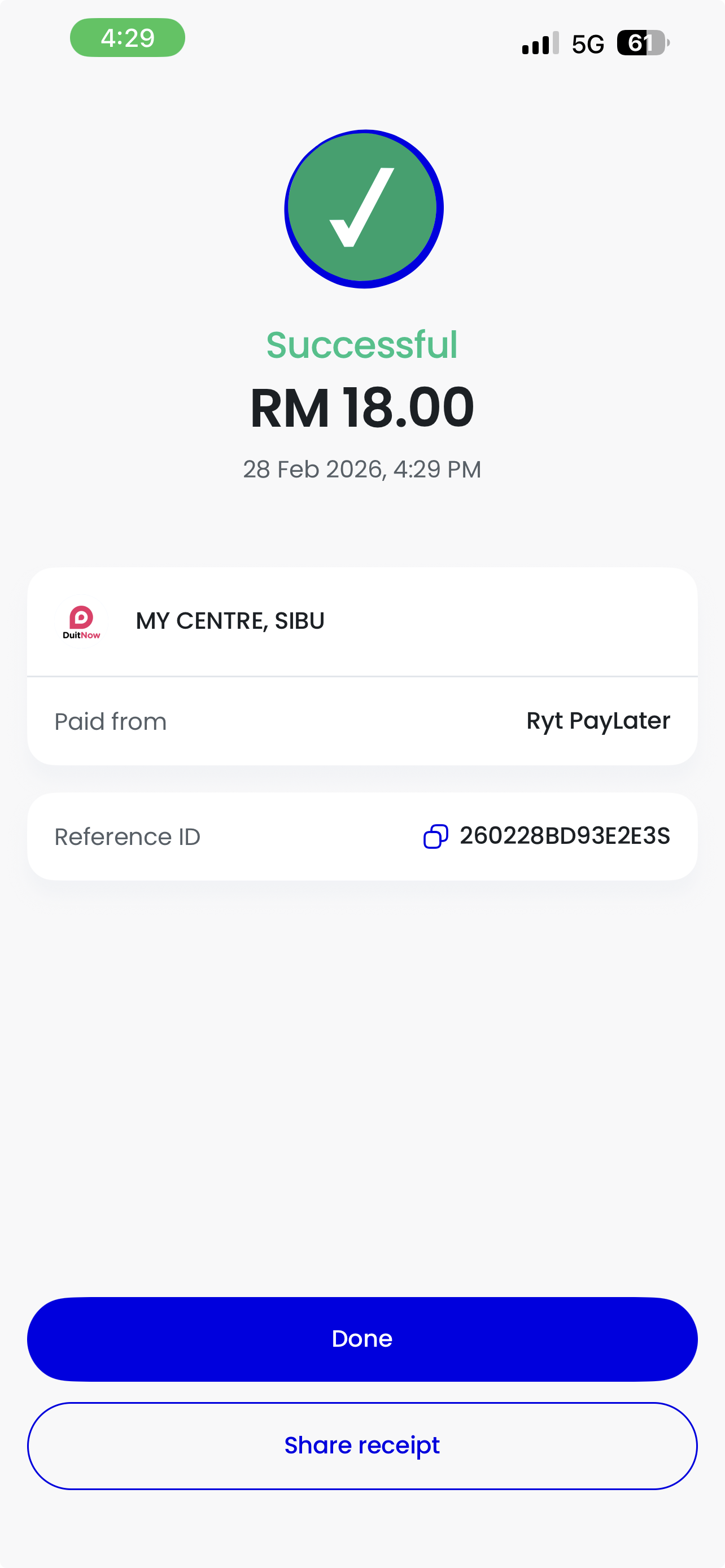Tap the 28 Feb 2026 date
The width and height of the screenshot is (725, 1568).
click(x=313, y=469)
